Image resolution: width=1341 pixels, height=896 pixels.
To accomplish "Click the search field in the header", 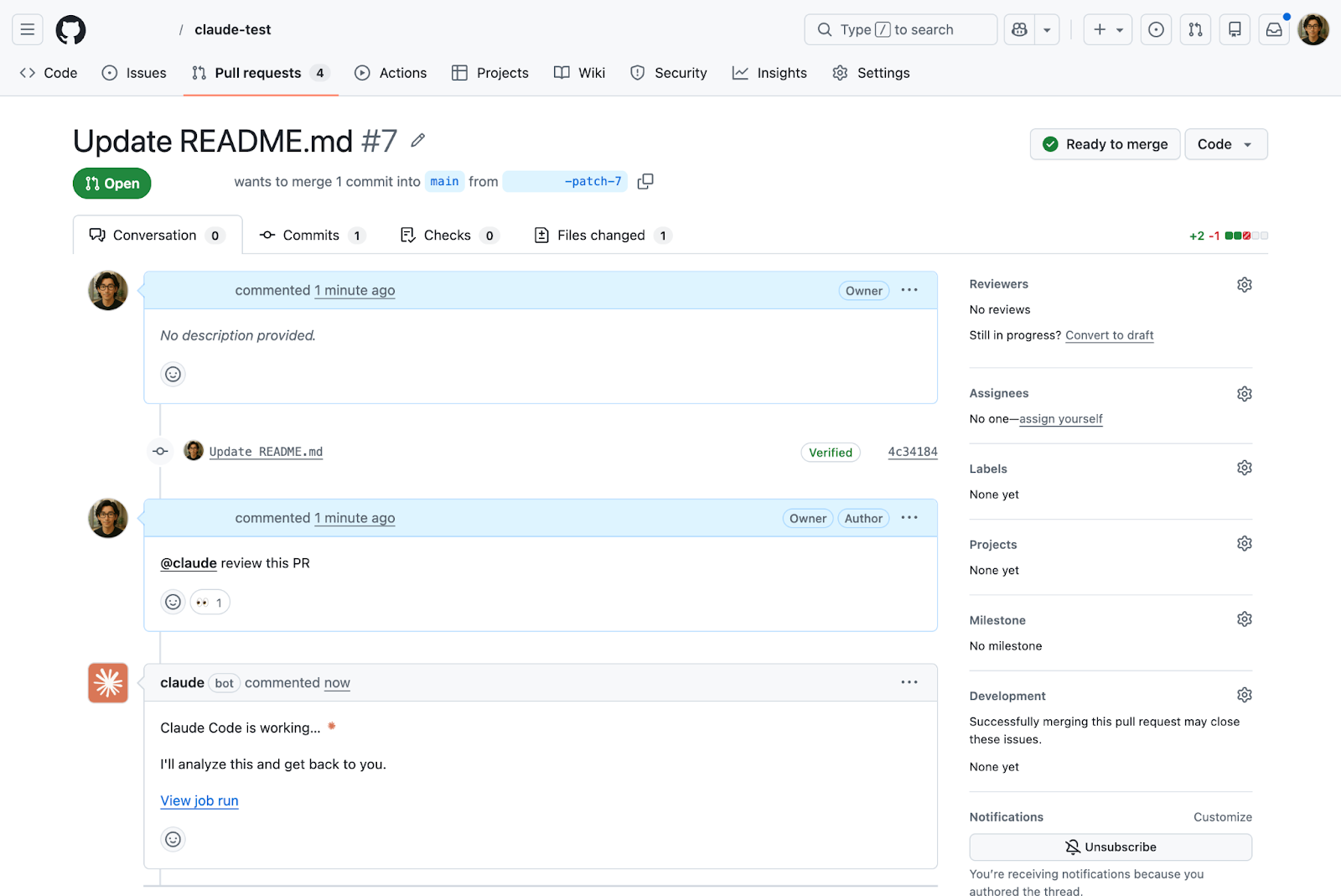I will pos(900,29).
